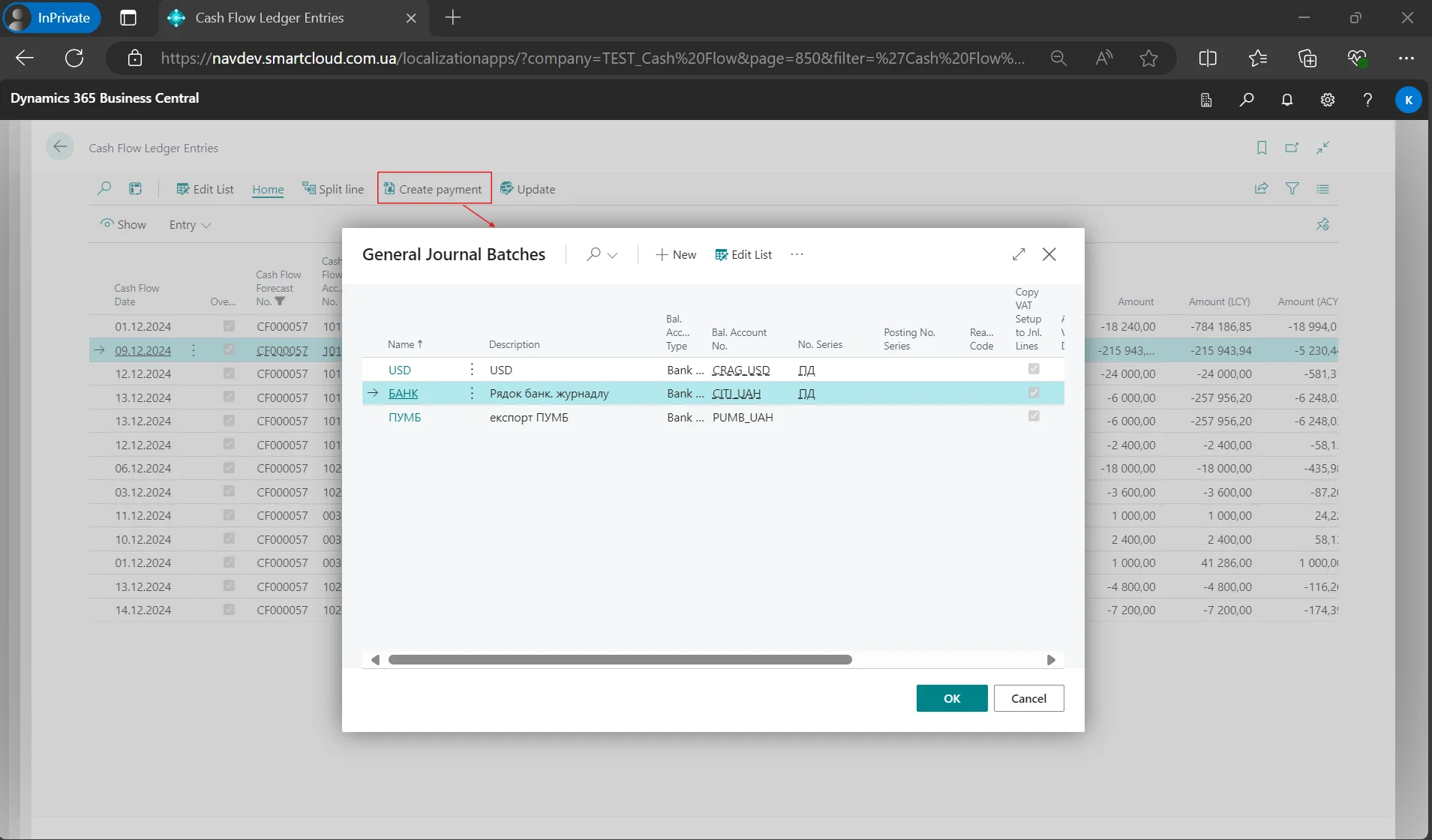
Task: Click the dialog horizontal scrollbar
Action: click(620, 660)
